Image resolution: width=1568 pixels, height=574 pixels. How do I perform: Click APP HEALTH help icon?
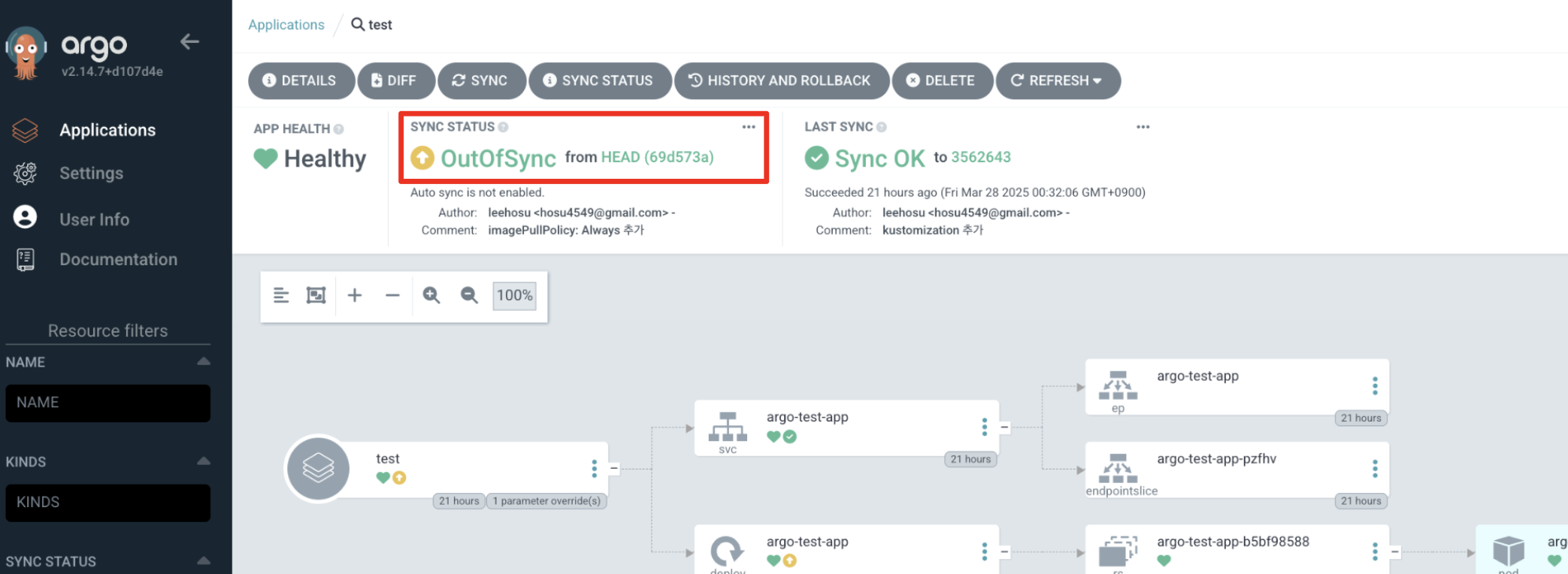pyautogui.click(x=339, y=129)
